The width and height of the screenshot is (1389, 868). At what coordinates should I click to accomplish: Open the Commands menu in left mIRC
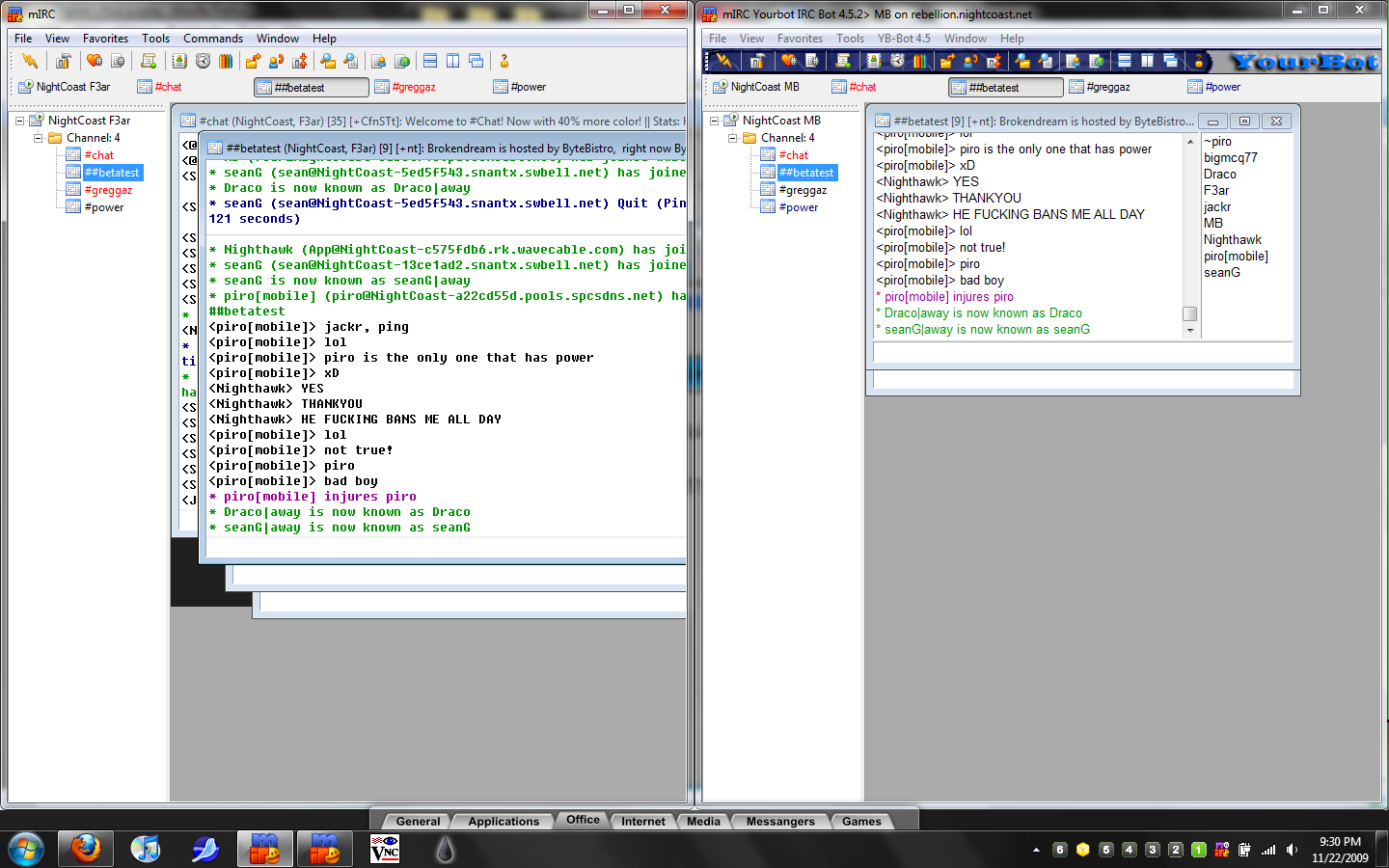(x=213, y=39)
